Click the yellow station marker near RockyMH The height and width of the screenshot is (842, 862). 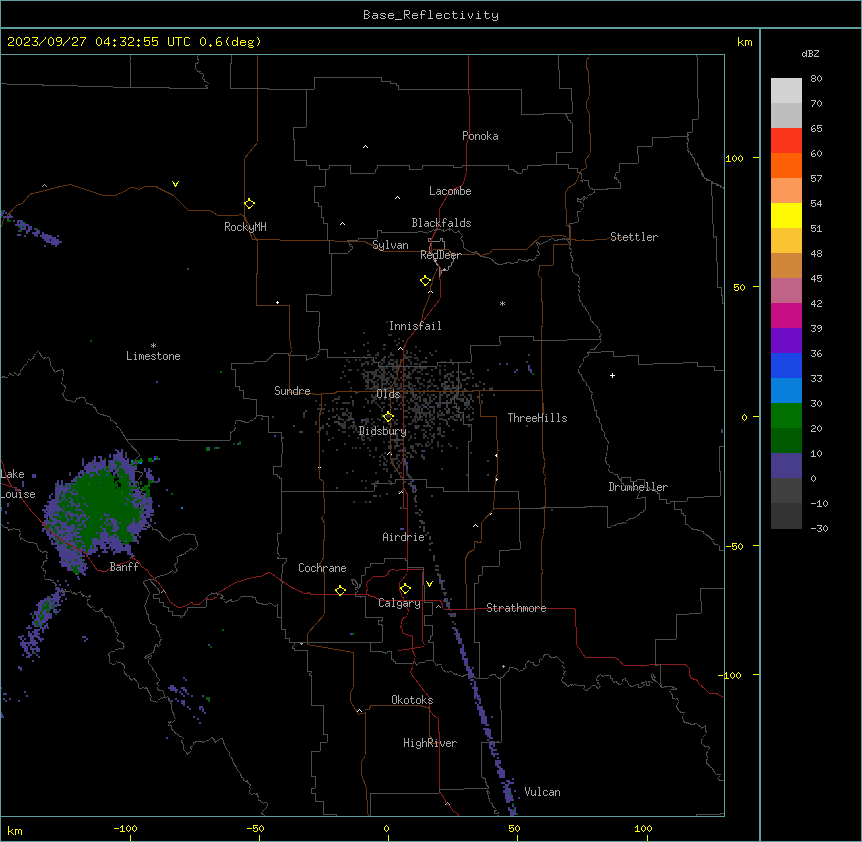point(249,204)
